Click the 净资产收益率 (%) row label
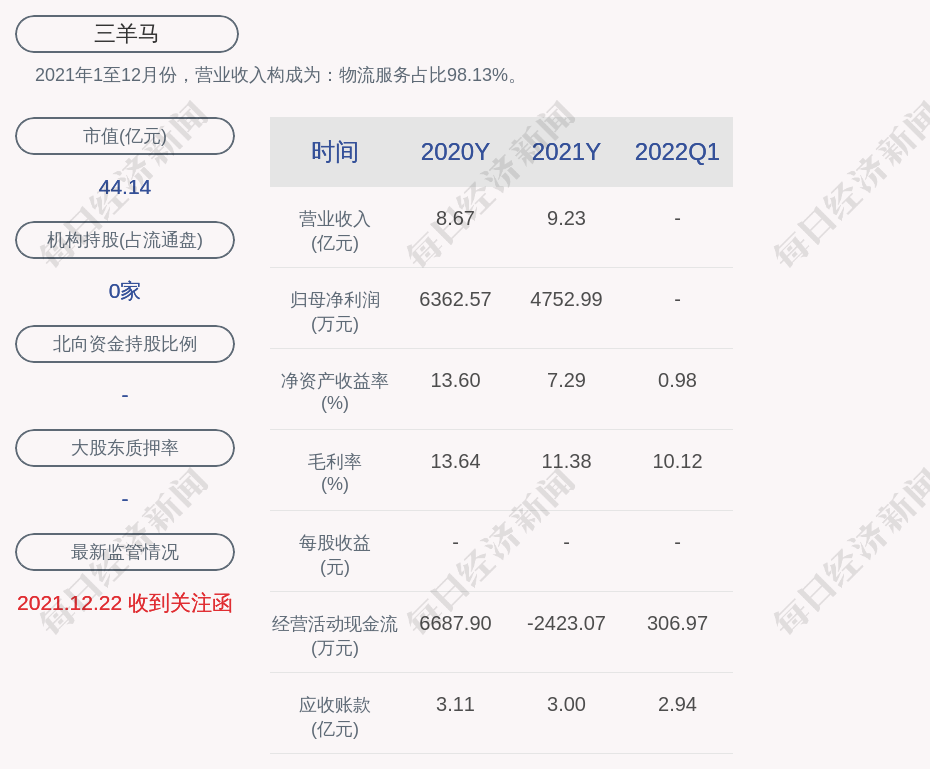Viewport: 930px width, 769px height. point(335,392)
